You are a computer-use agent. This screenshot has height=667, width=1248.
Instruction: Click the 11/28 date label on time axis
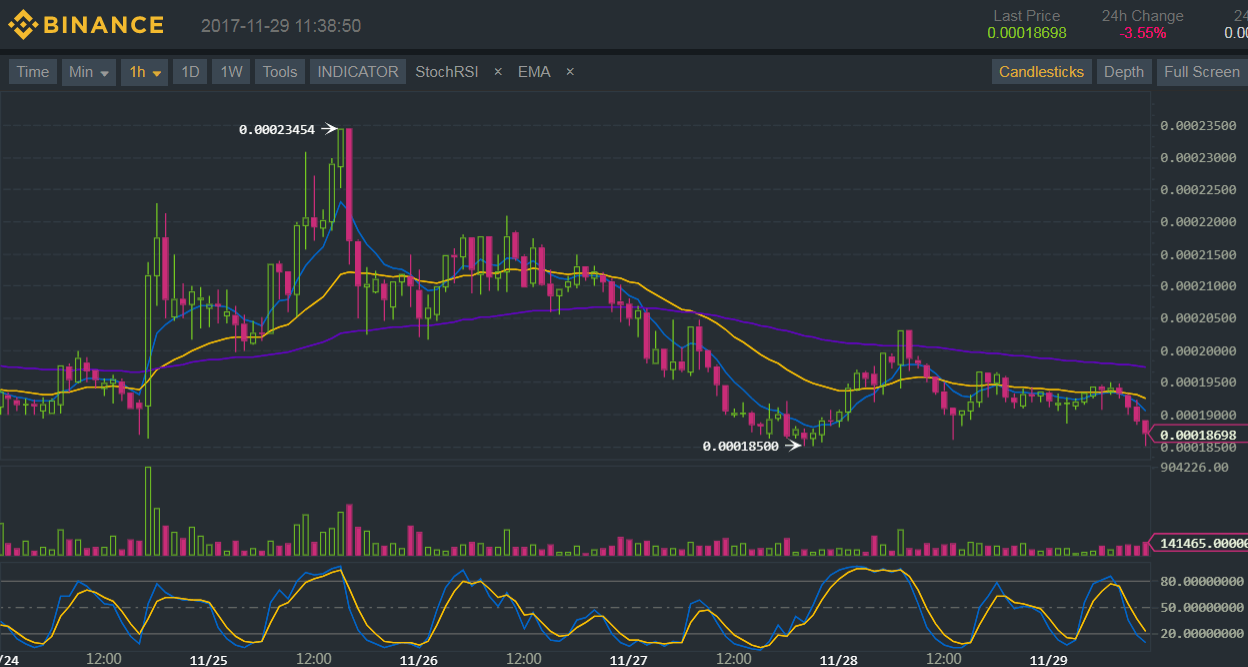[838, 660]
